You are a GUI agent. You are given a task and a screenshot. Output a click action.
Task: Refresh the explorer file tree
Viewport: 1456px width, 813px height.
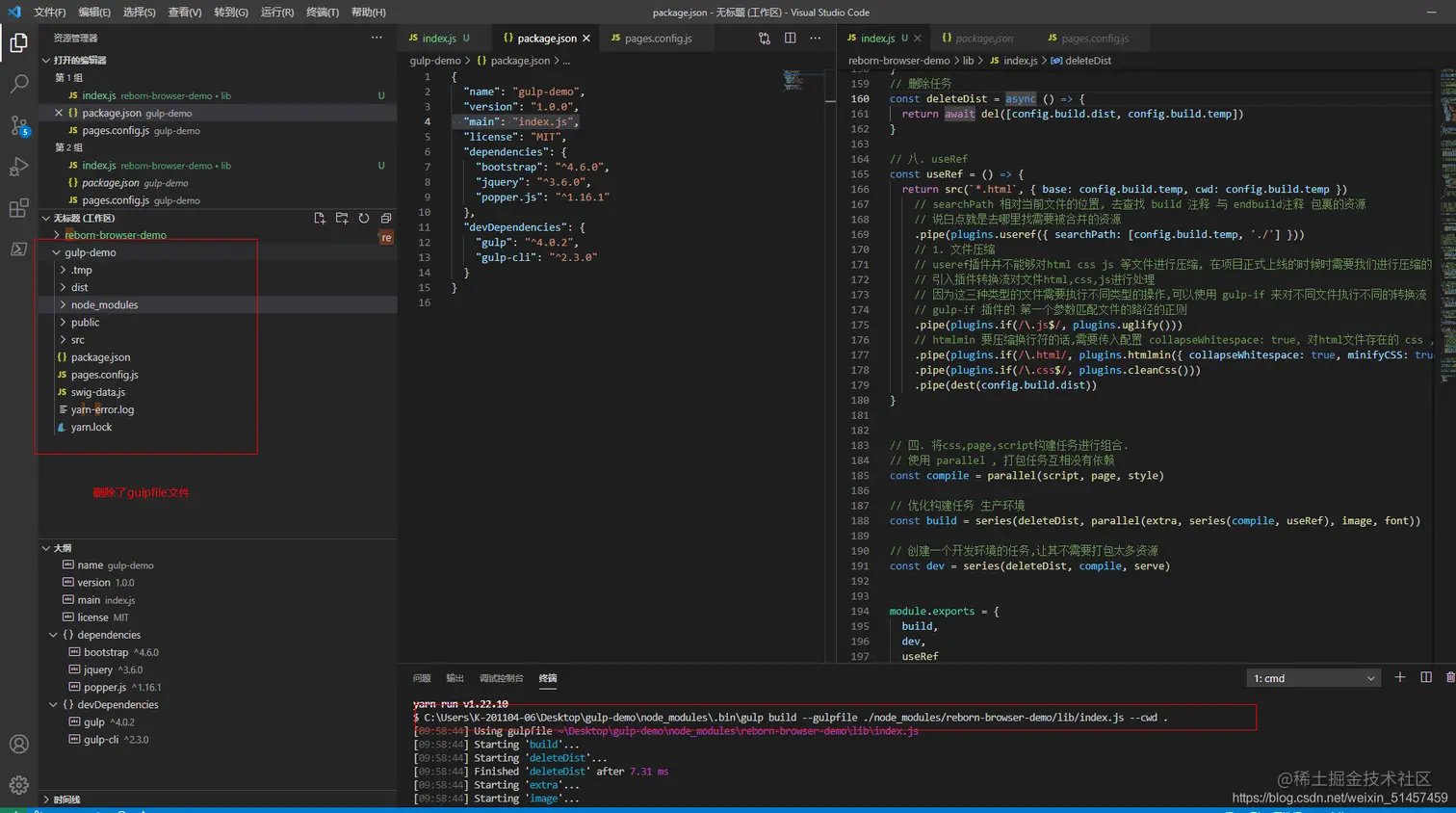[x=364, y=219]
